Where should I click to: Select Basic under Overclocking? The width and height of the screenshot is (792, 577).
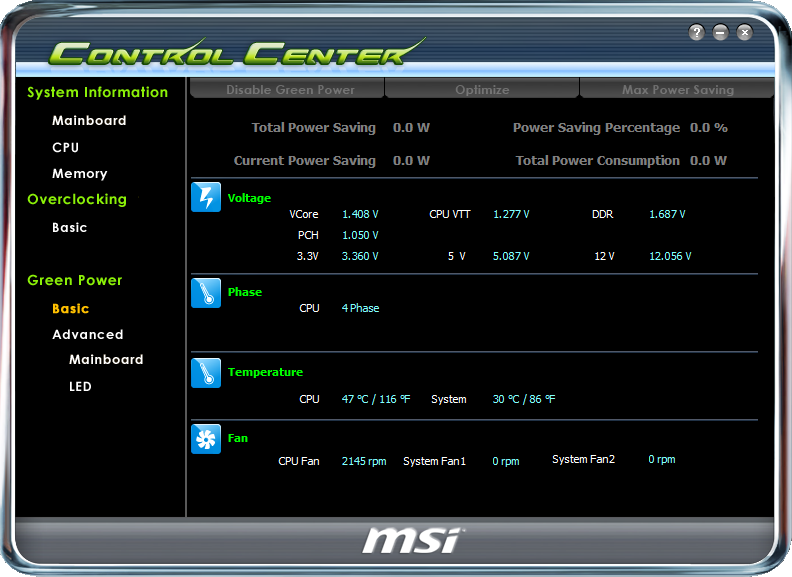70,227
